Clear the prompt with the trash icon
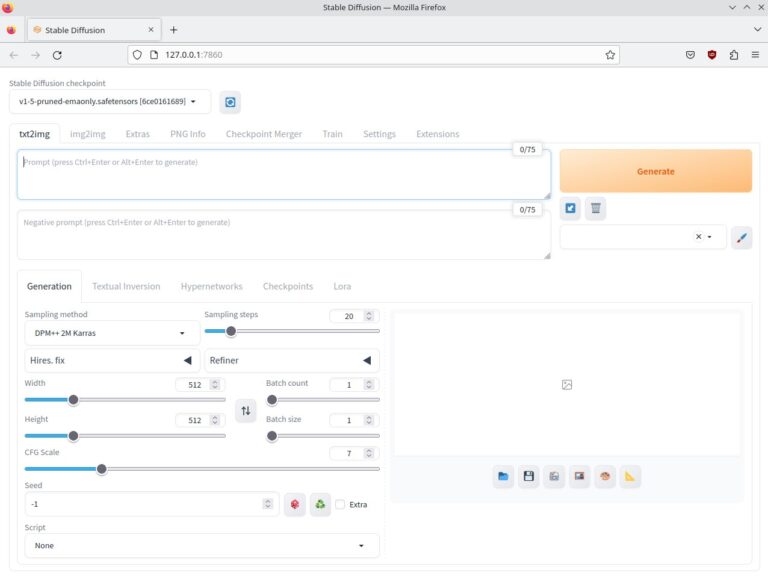This screenshot has width=768, height=576. pos(596,208)
